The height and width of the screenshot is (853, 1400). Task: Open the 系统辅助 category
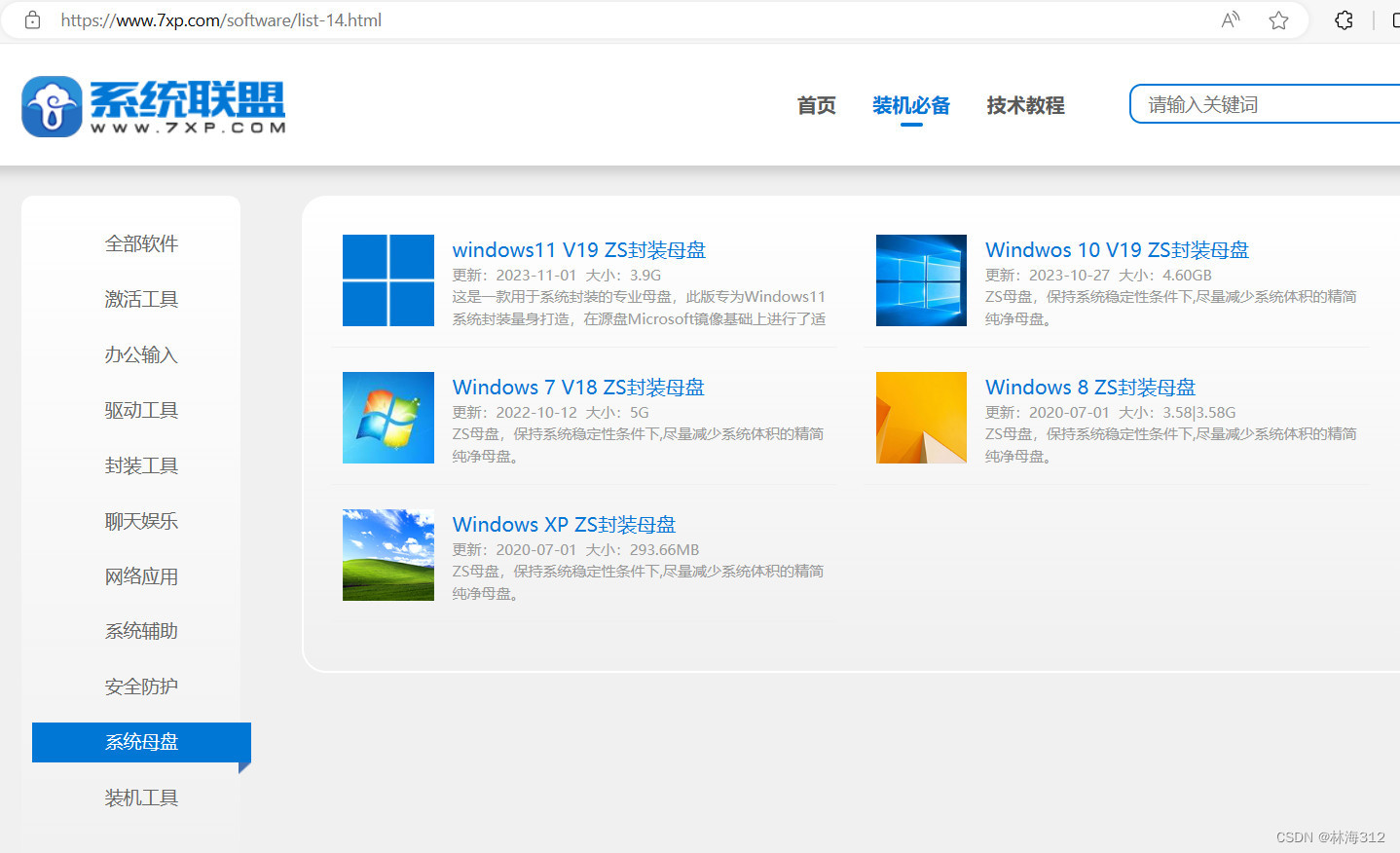pos(141,631)
